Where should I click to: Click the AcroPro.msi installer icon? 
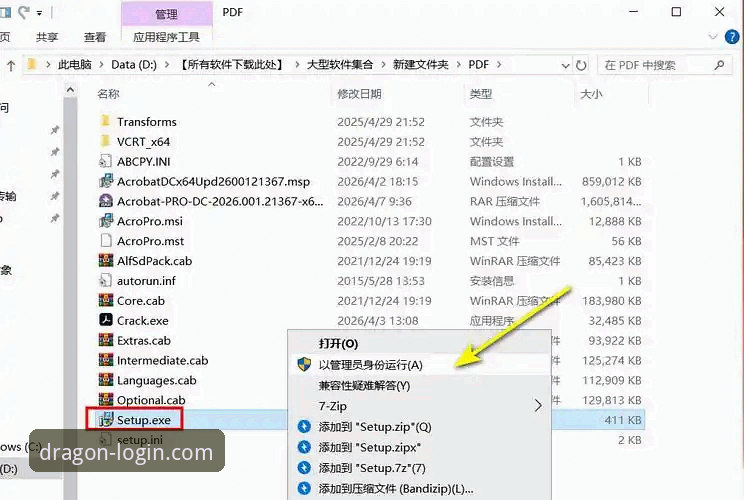pos(105,221)
